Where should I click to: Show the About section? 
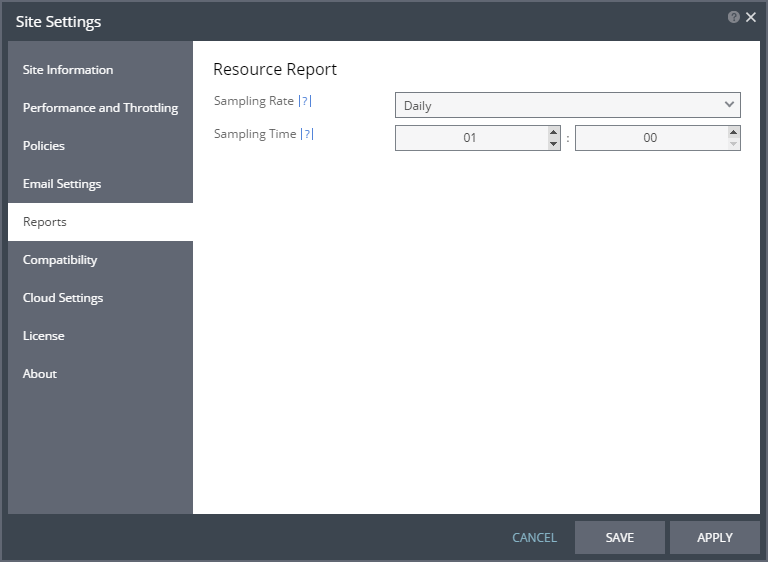click(x=100, y=374)
